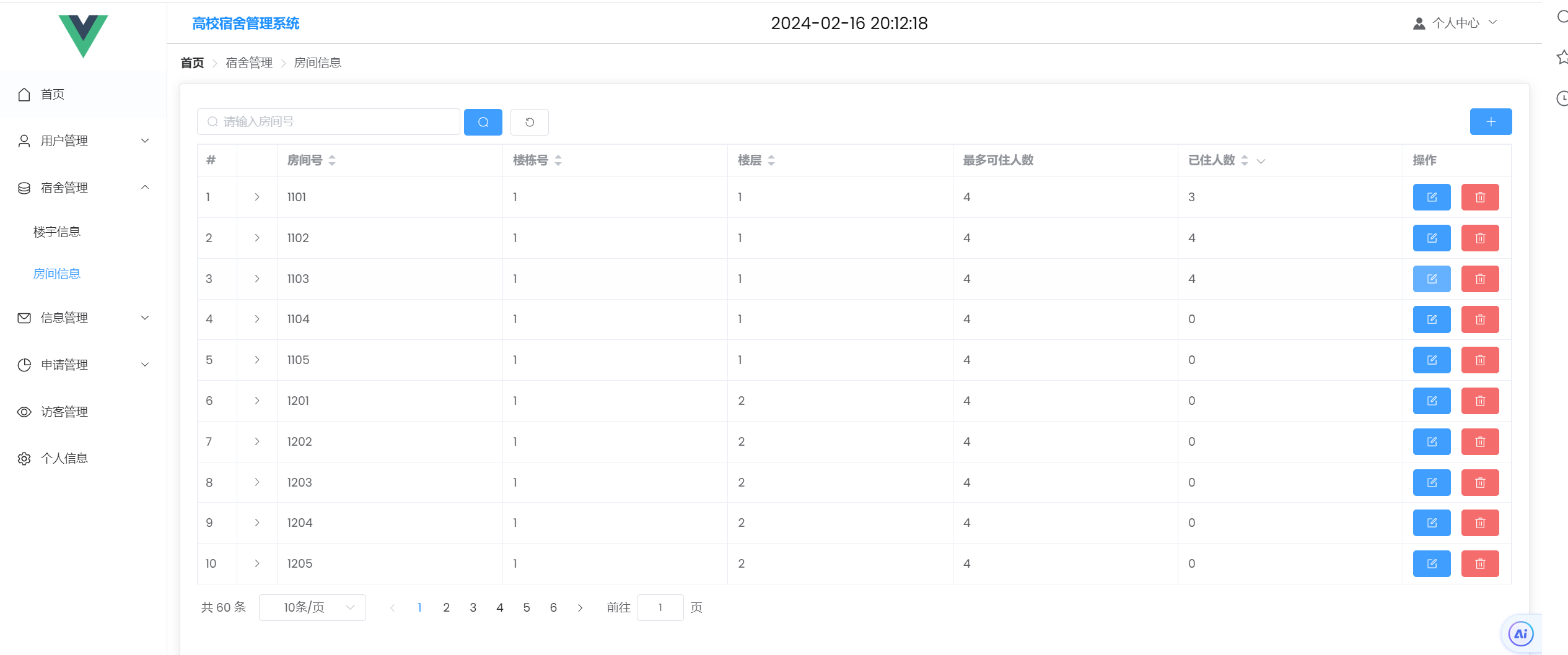This screenshot has width=1568, height=655.
Task: Open the 10条/页 page size dropdown
Action: [x=312, y=607]
